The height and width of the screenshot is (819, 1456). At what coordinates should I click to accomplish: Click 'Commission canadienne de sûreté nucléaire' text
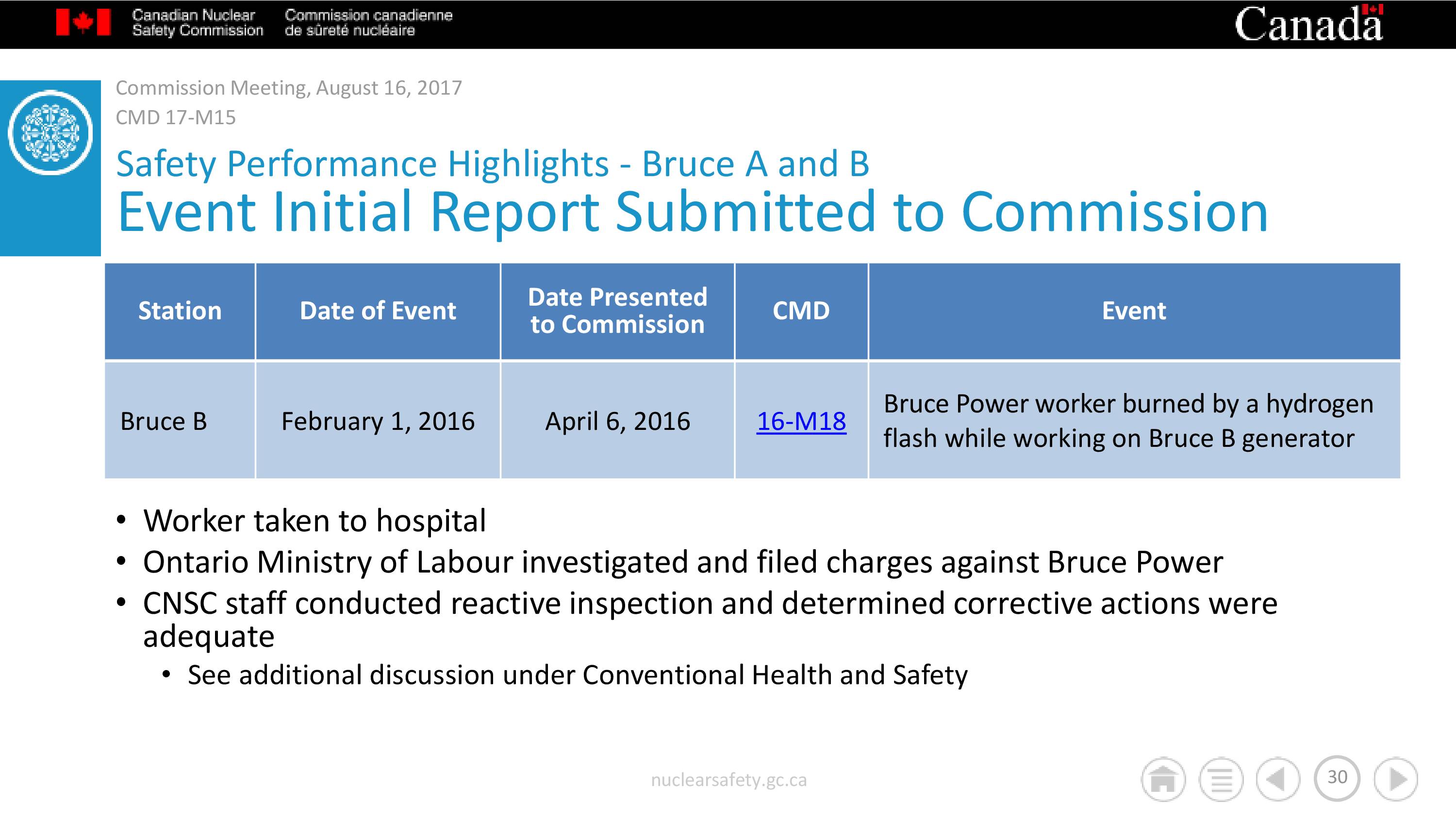tap(368, 23)
